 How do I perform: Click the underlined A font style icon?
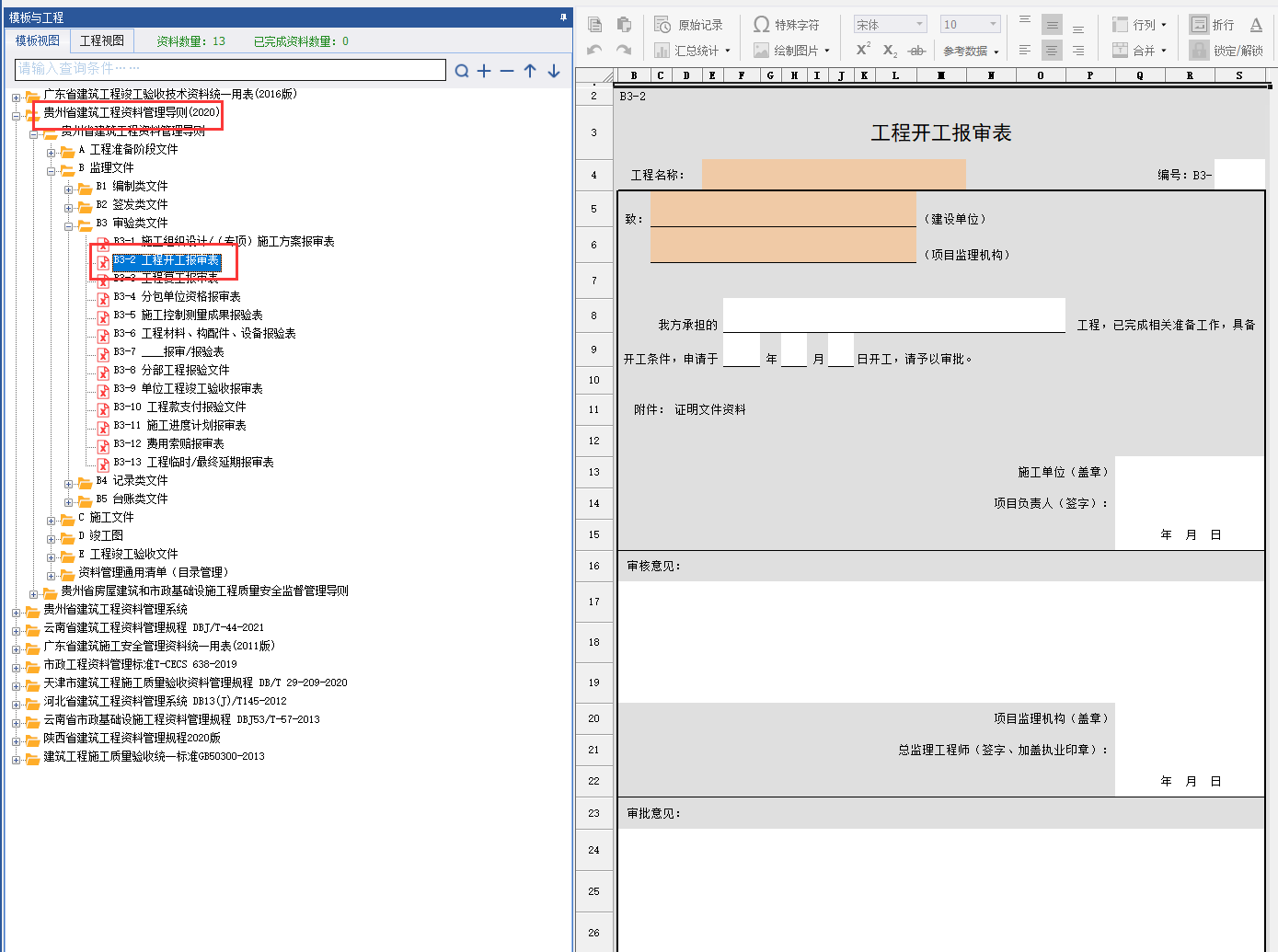click(1256, 25)
